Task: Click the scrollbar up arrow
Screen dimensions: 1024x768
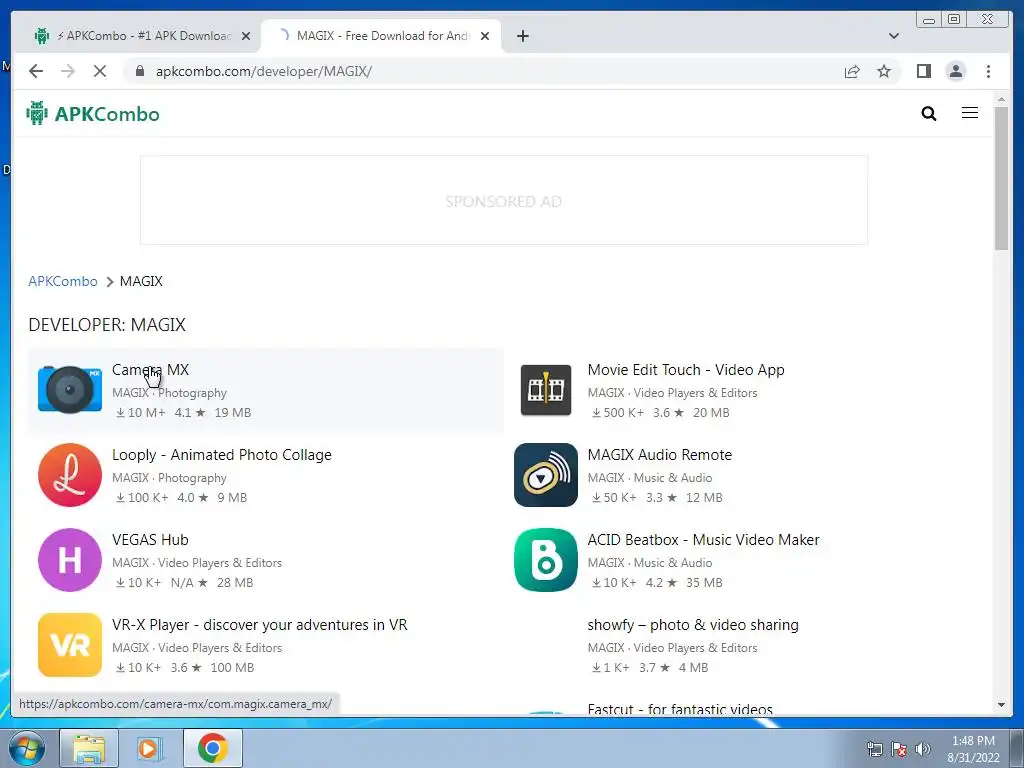Action: pyautogui.click(x=1001, y=99)
